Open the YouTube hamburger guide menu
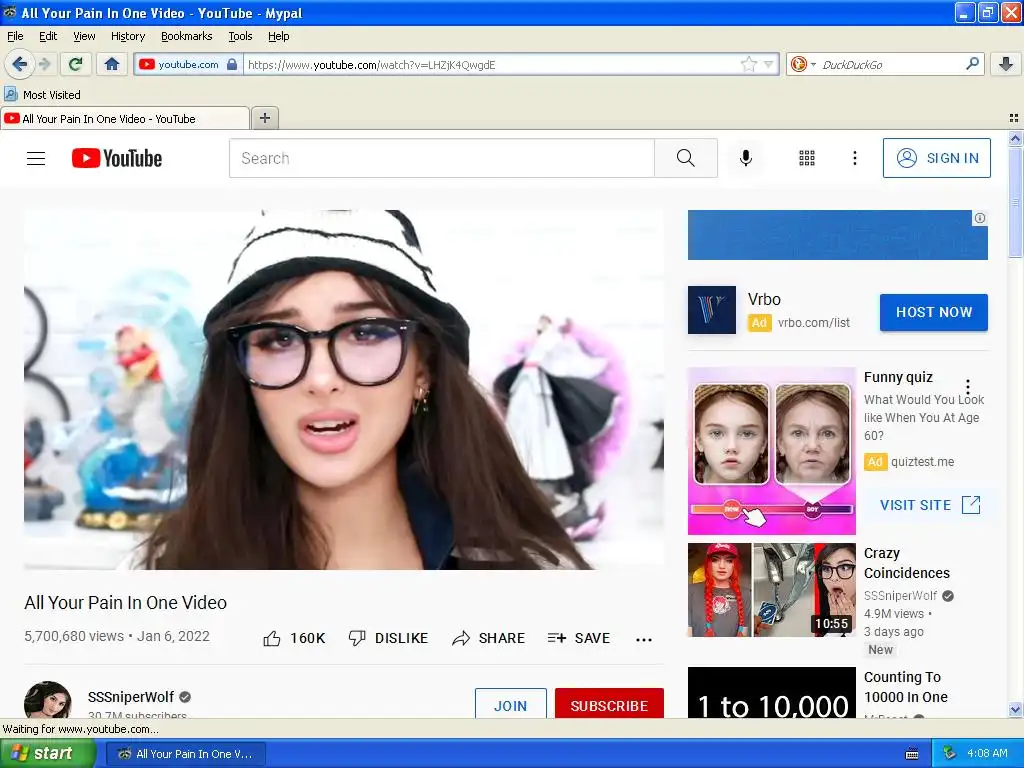 coord(36,158)
